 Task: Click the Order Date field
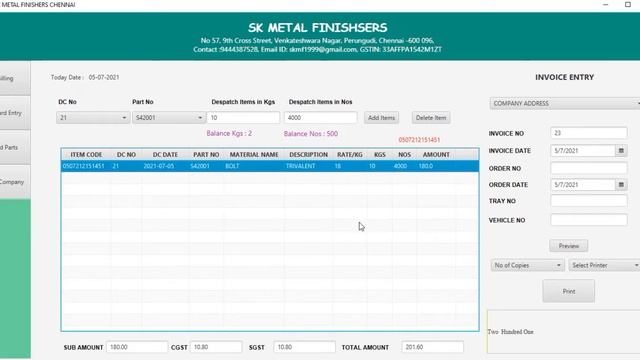(x=583, y=184)
